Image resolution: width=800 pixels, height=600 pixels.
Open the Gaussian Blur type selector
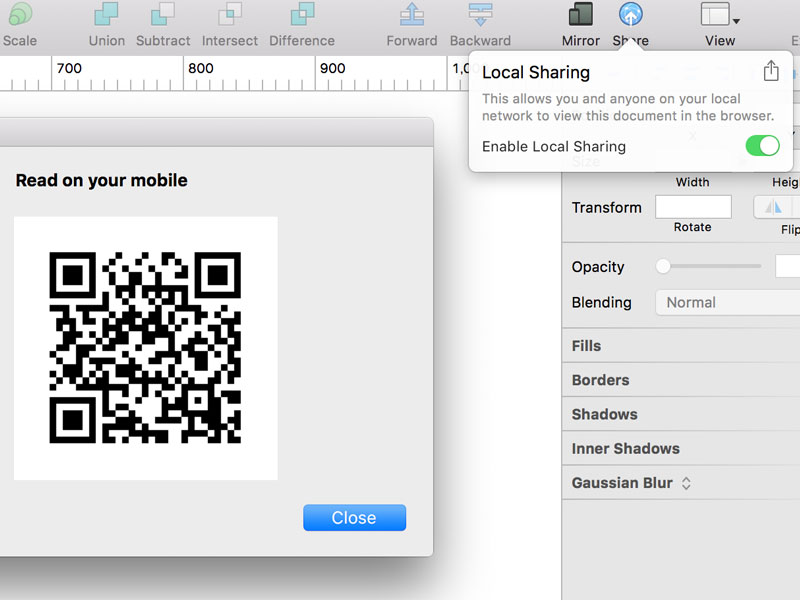[686, 483]
